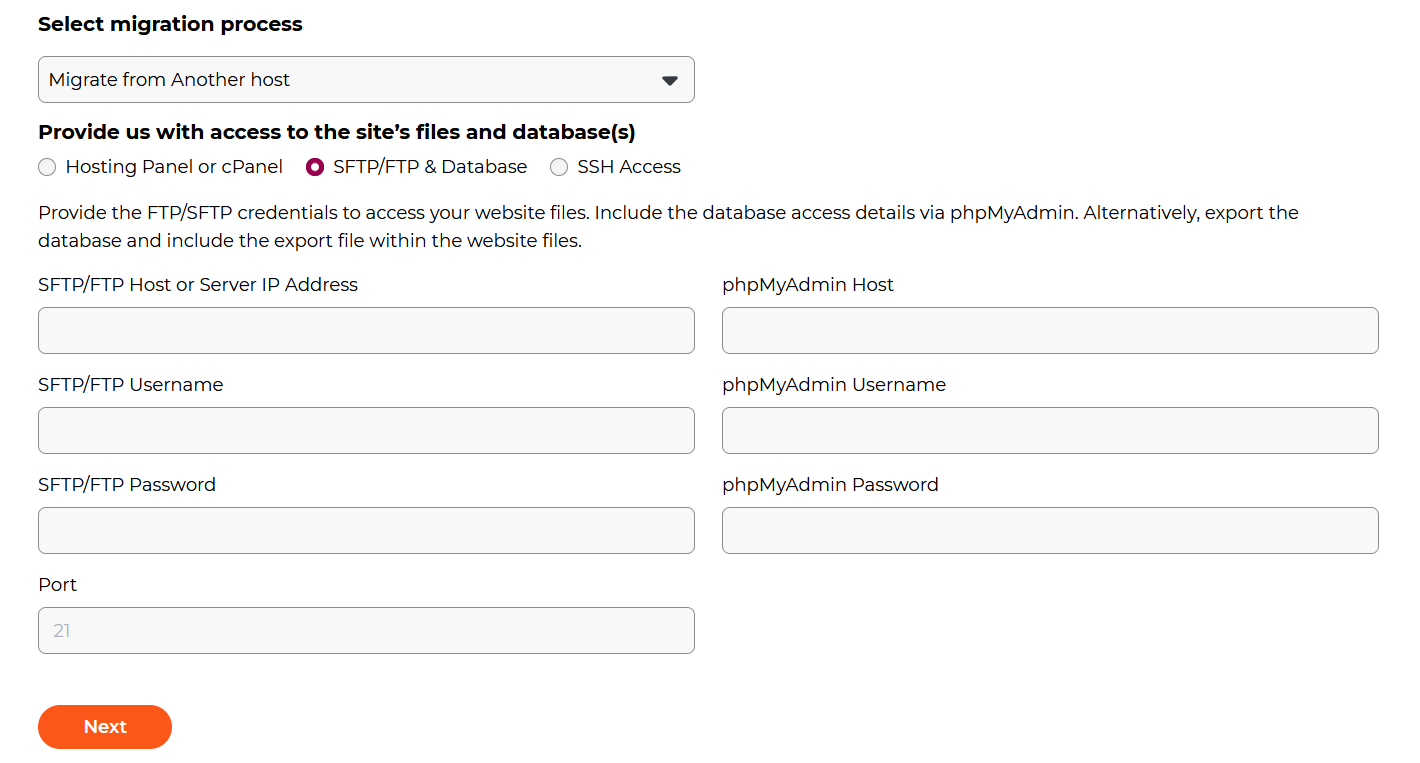Click the Port label
1420x763 pixels.
pos(57,585)
